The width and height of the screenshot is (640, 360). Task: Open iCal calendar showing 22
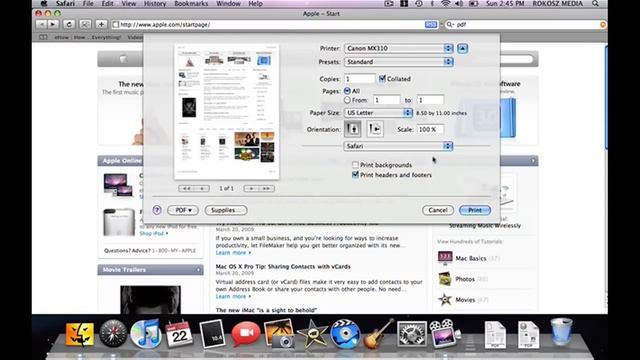[179, 334]
